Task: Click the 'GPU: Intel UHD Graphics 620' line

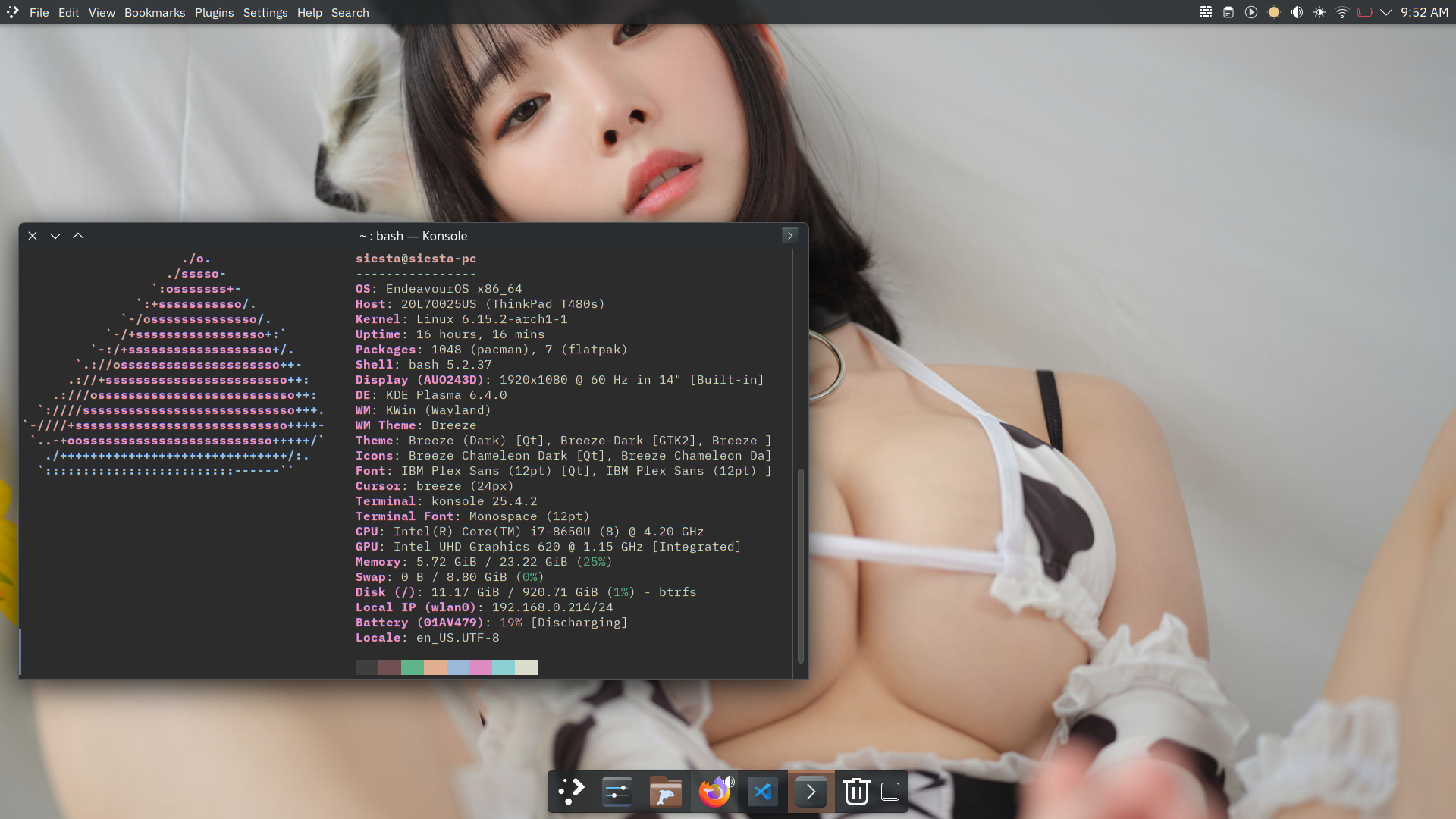Action: pos(548,547)
